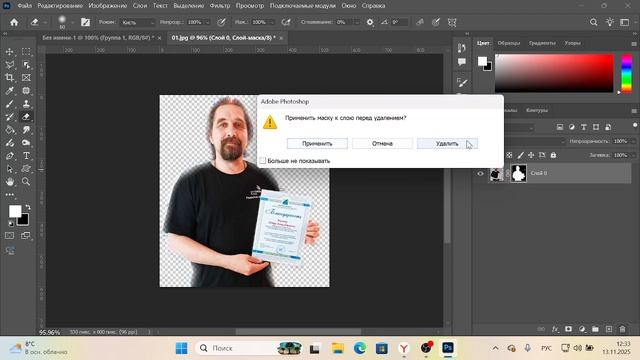Click the layer mask thumbnail of 'Слой 0'
640x360 pixels.
[x=518, y=173]
